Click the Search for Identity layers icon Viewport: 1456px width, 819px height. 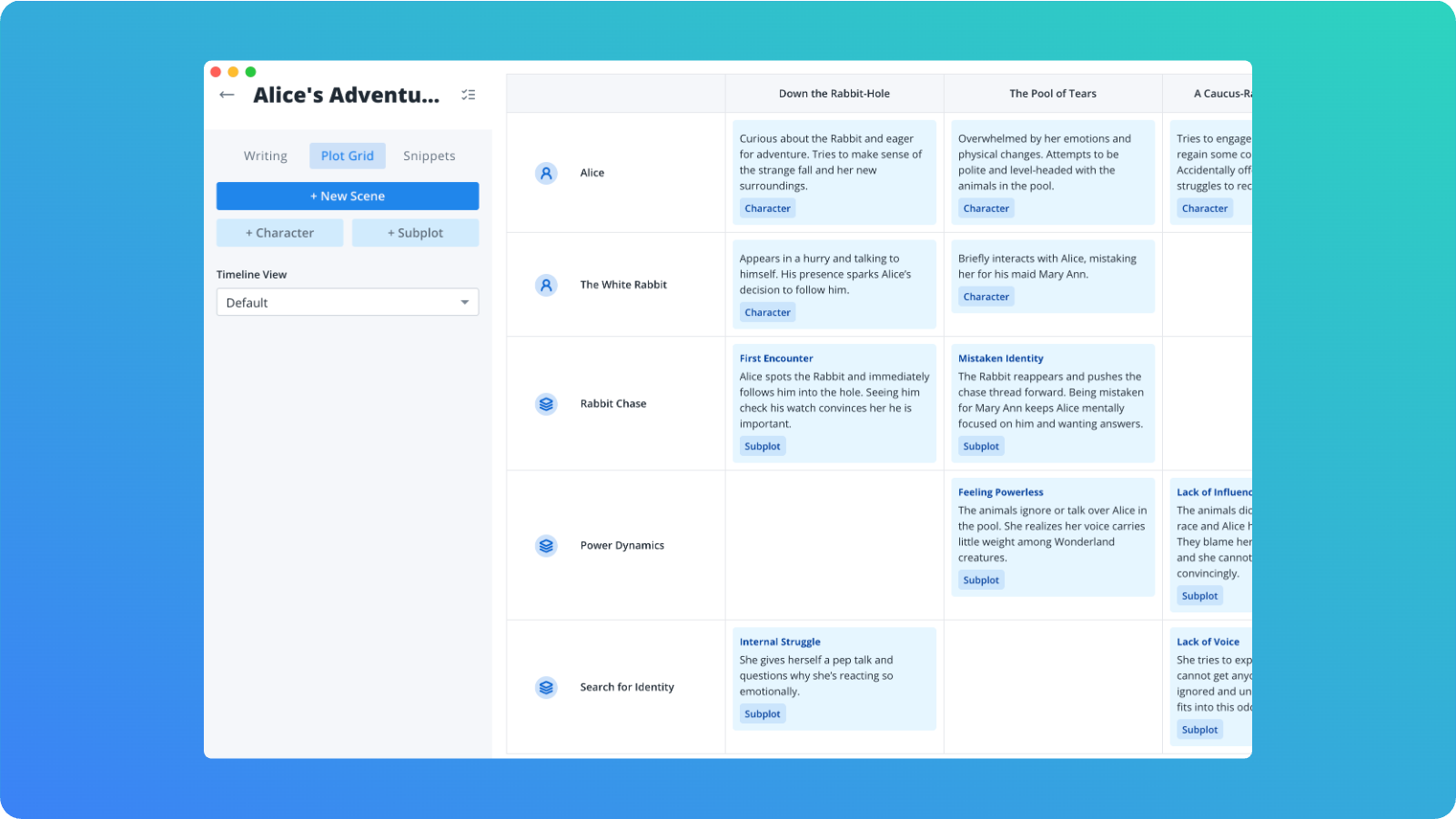[546, 687]
